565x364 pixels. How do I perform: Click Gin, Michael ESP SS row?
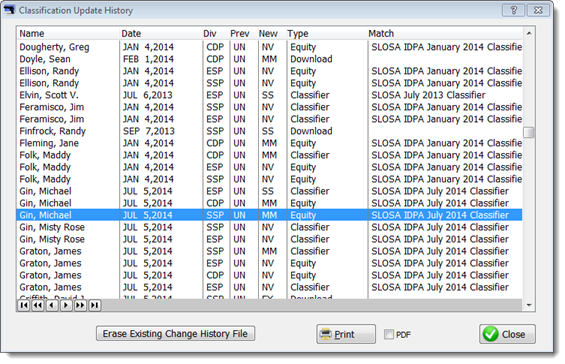tap(270, 191)
